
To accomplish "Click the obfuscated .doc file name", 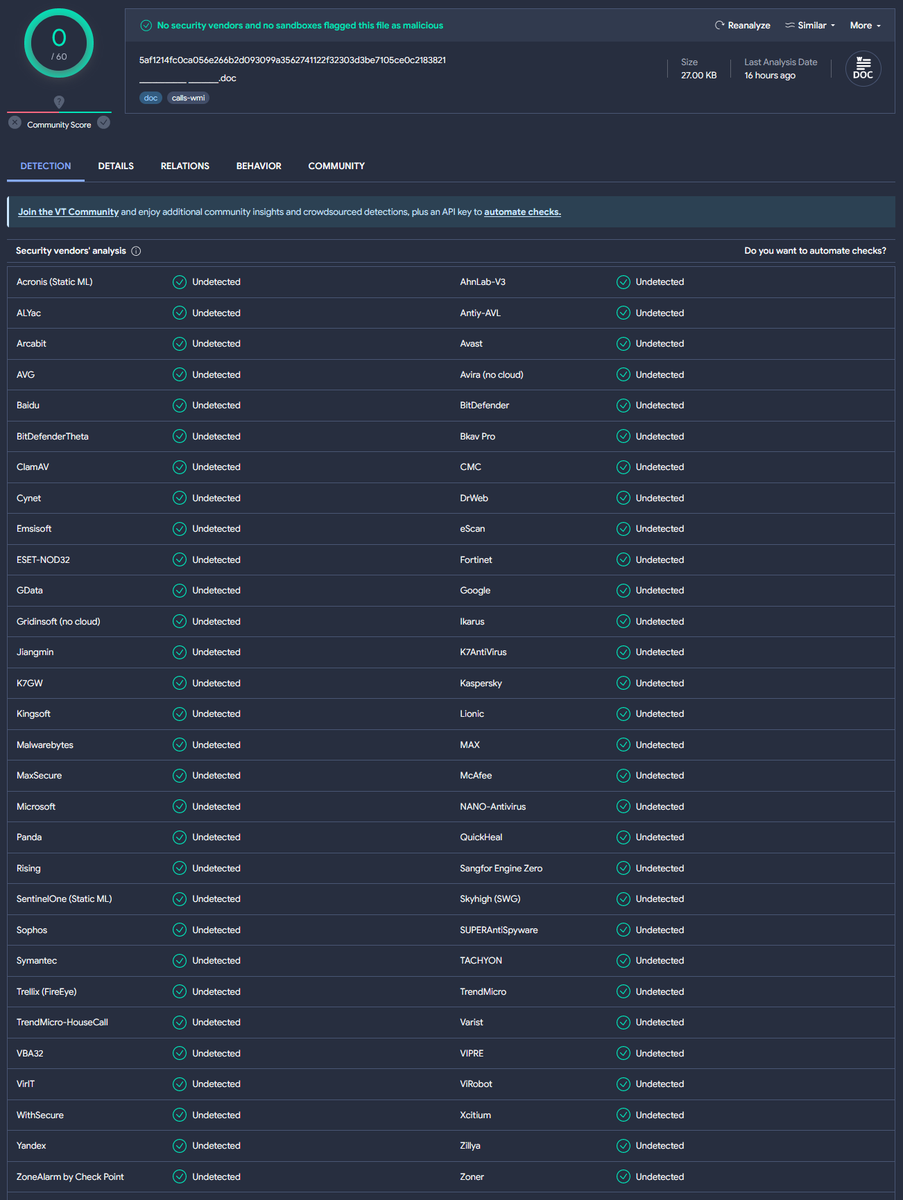I will (x=188, y=78).
